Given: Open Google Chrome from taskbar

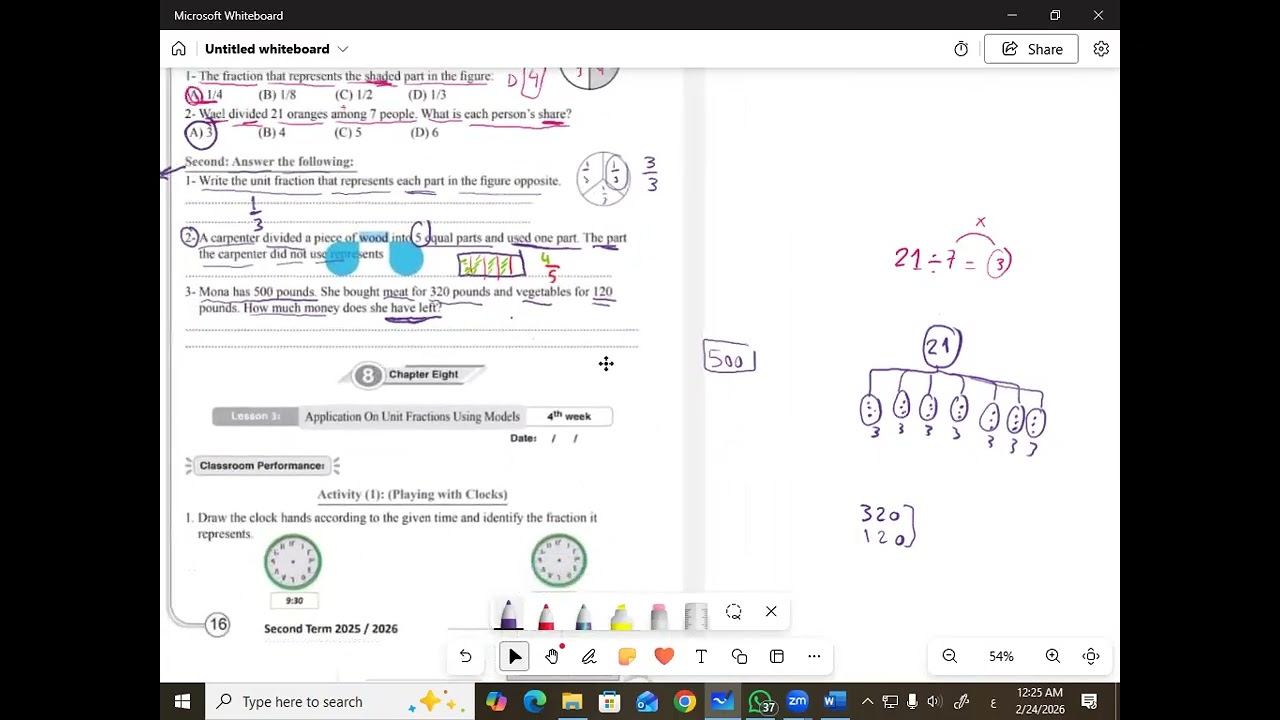Looking at the screenshot, I should (685, 701).
